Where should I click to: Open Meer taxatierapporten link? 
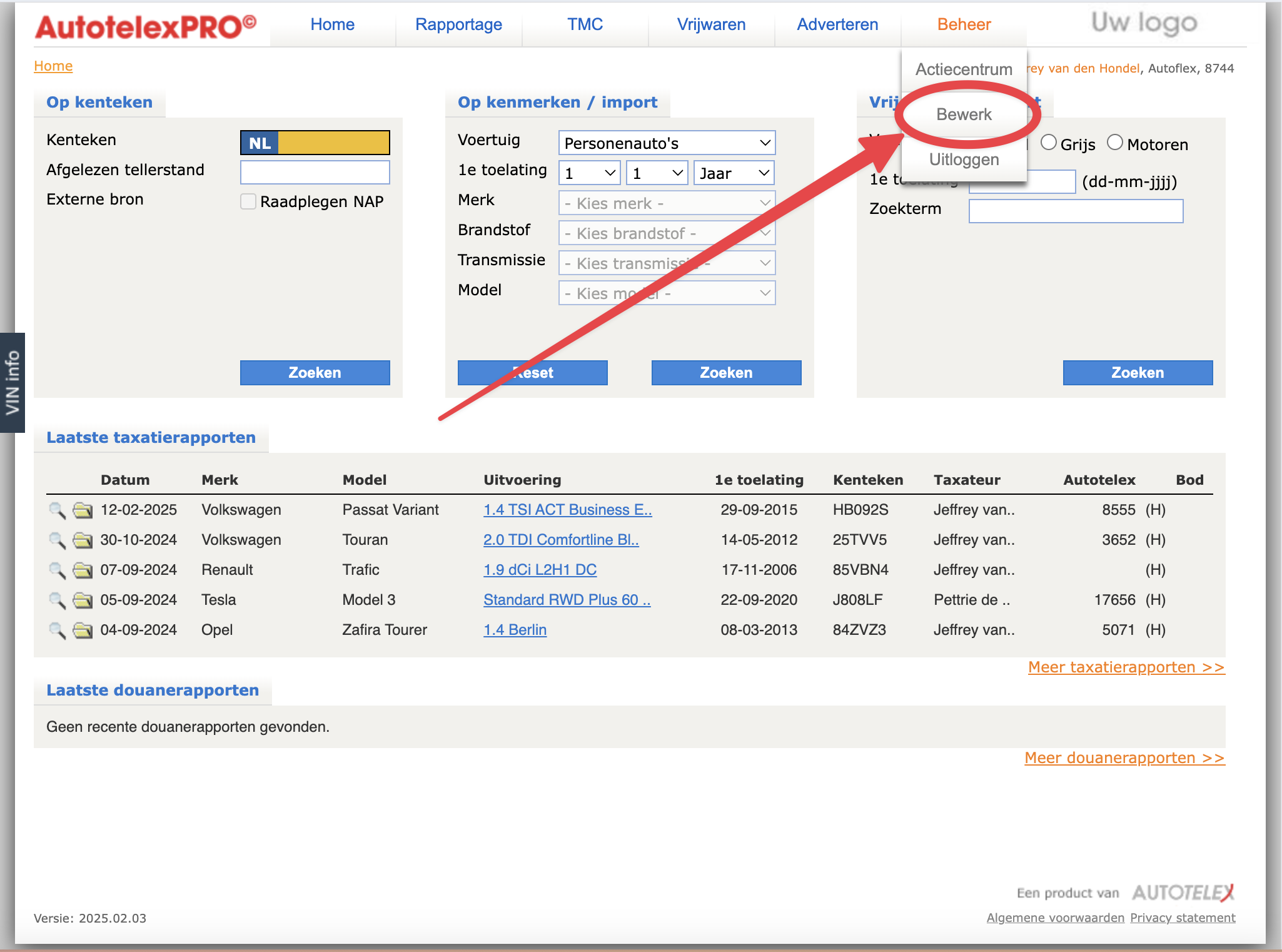click(1126, 667)
